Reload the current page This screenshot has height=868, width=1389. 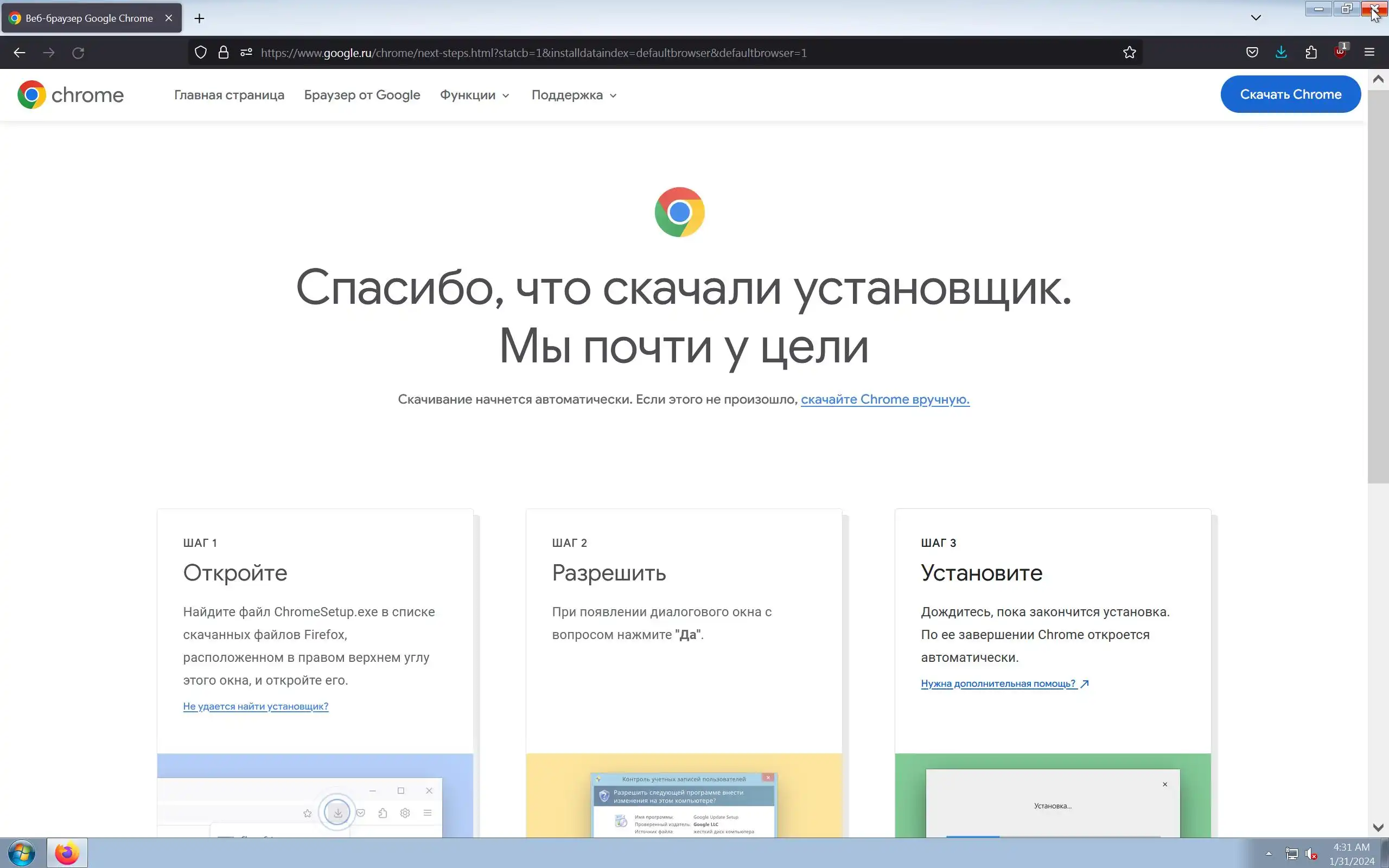(78, 53)
